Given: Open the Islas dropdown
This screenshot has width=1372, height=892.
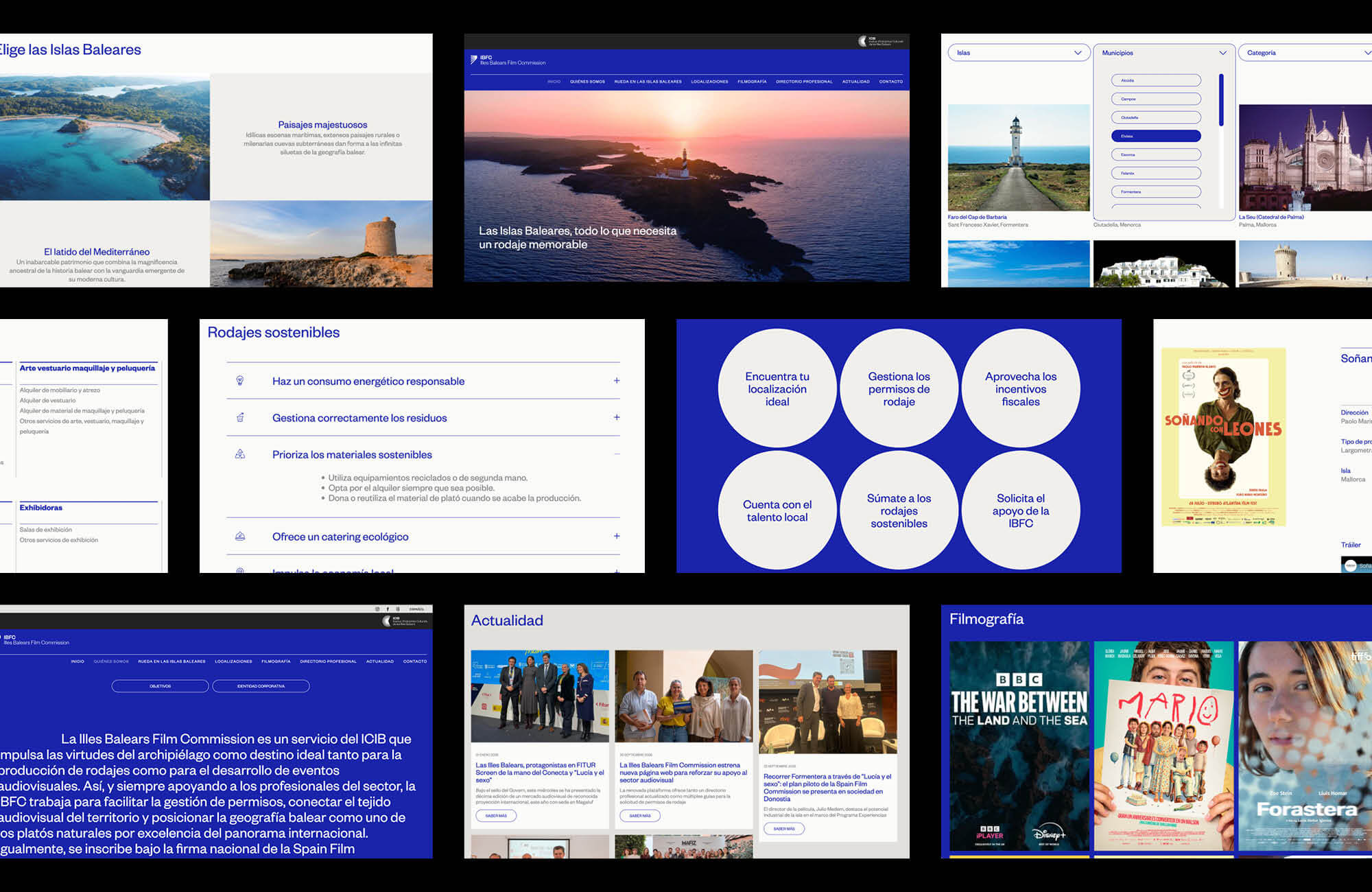Looking at the screenshot, I should 1018,53.
